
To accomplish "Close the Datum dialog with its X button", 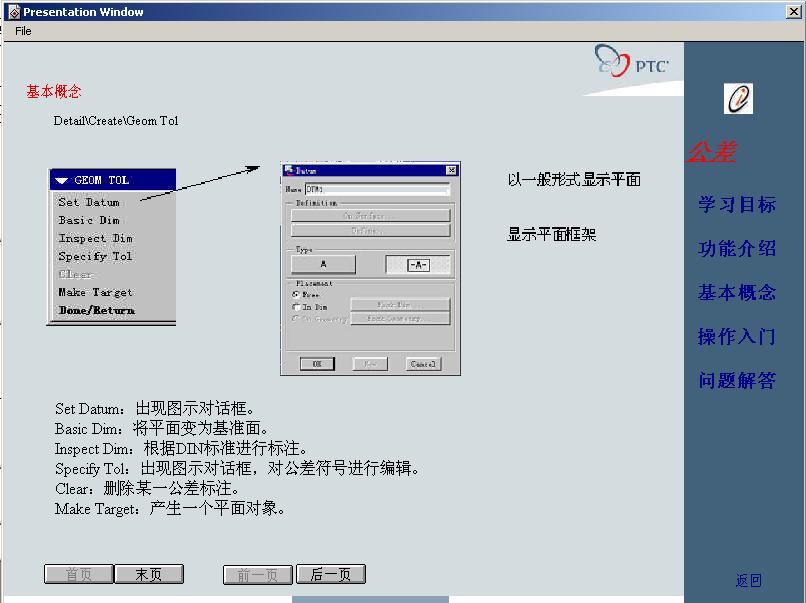I will (x=452, y=171).
